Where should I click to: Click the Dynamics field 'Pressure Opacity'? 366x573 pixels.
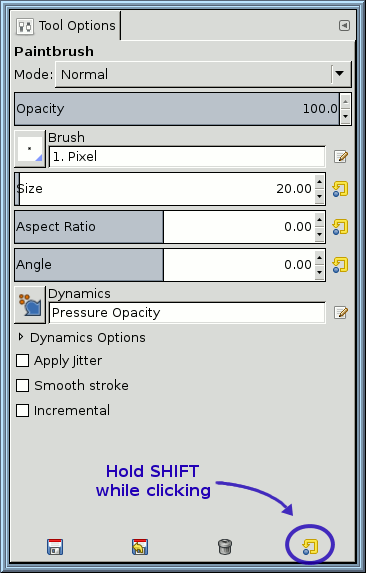tap(187, 313)
